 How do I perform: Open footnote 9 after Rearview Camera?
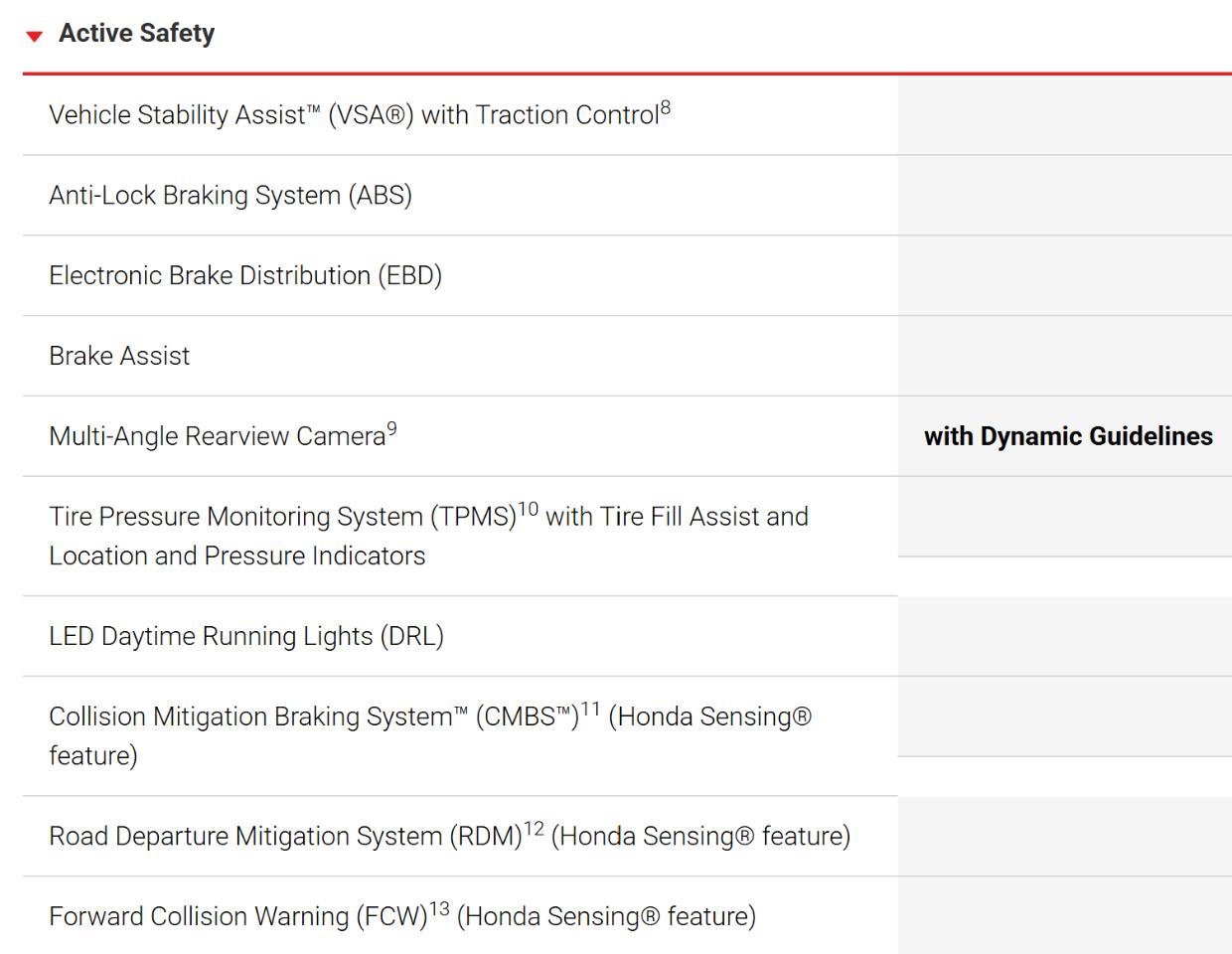point(391,429)
